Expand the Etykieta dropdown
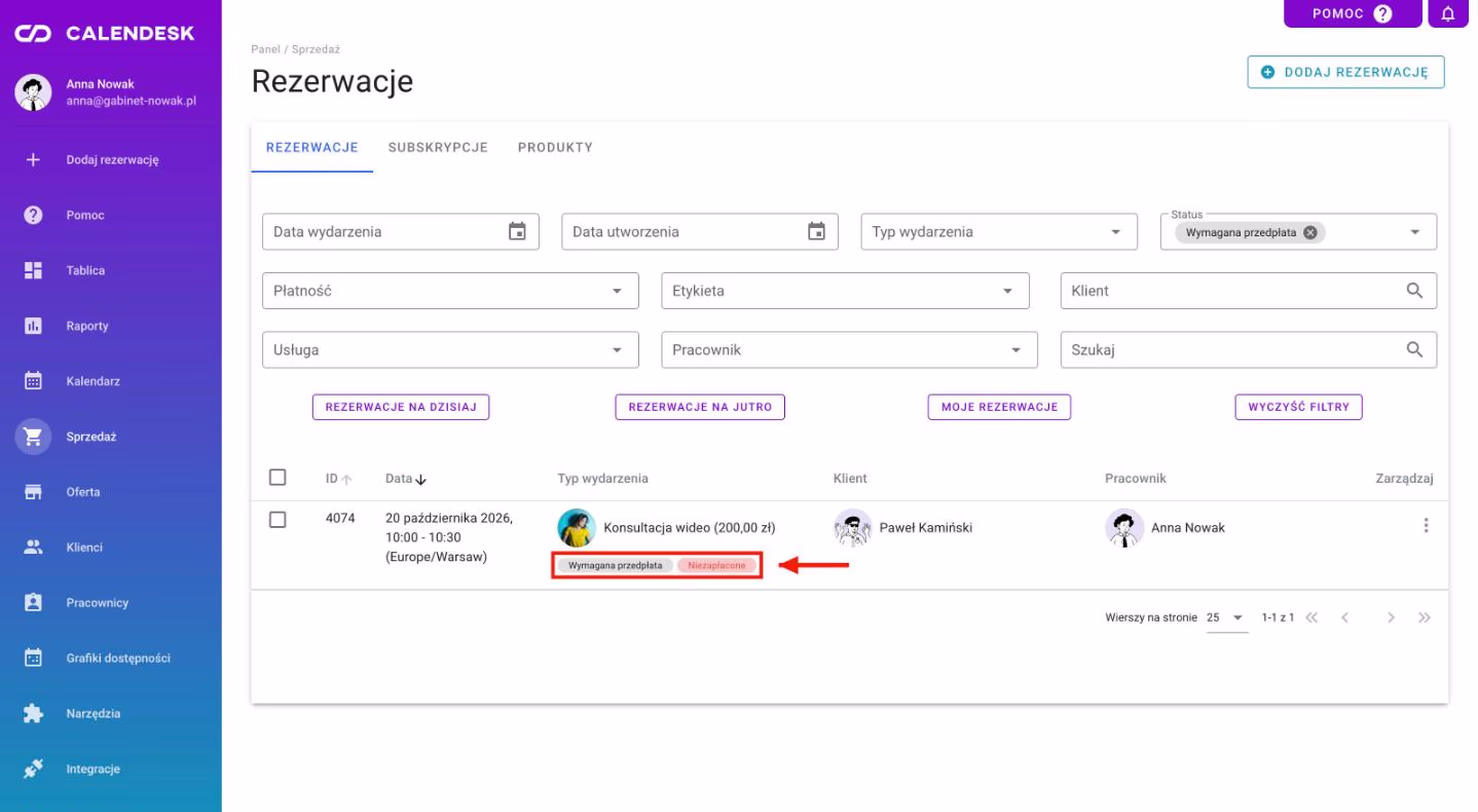The width and height of the screenshot is (1478, 812). [x=845, y=291]
